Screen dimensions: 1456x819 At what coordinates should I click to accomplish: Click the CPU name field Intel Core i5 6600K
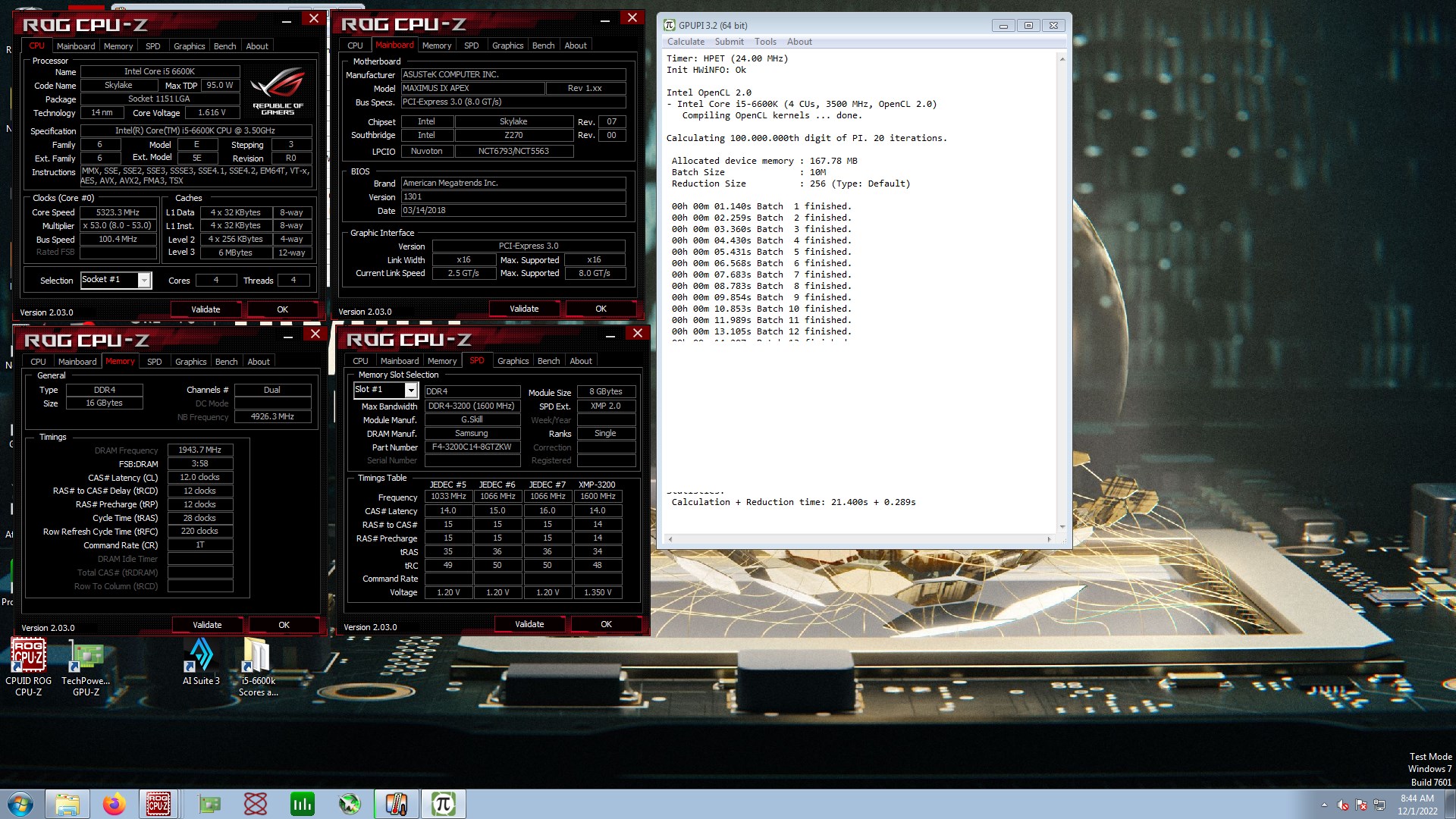tap(159, 72)
